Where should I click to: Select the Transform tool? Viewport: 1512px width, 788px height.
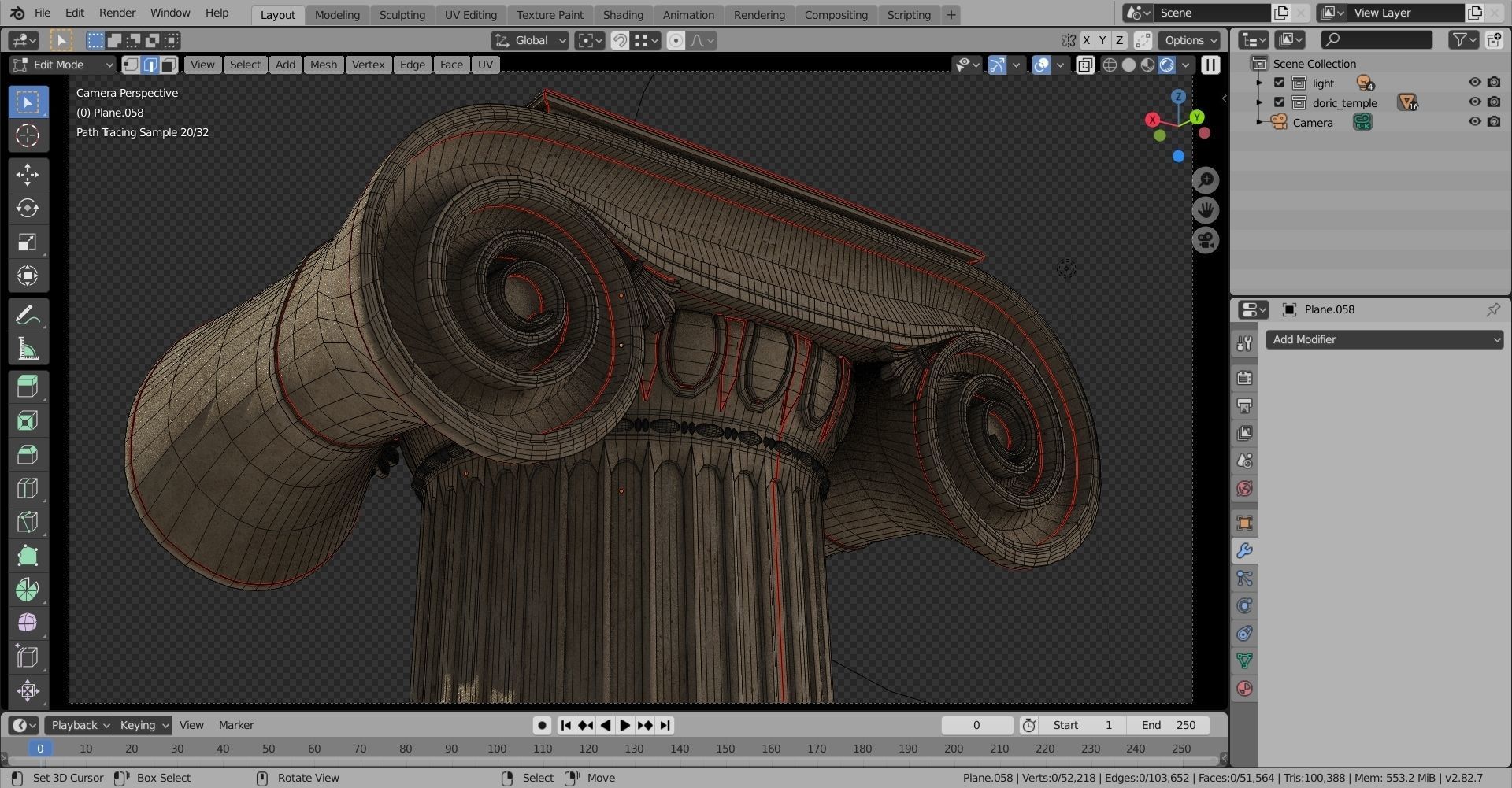(x=28, y=276)
